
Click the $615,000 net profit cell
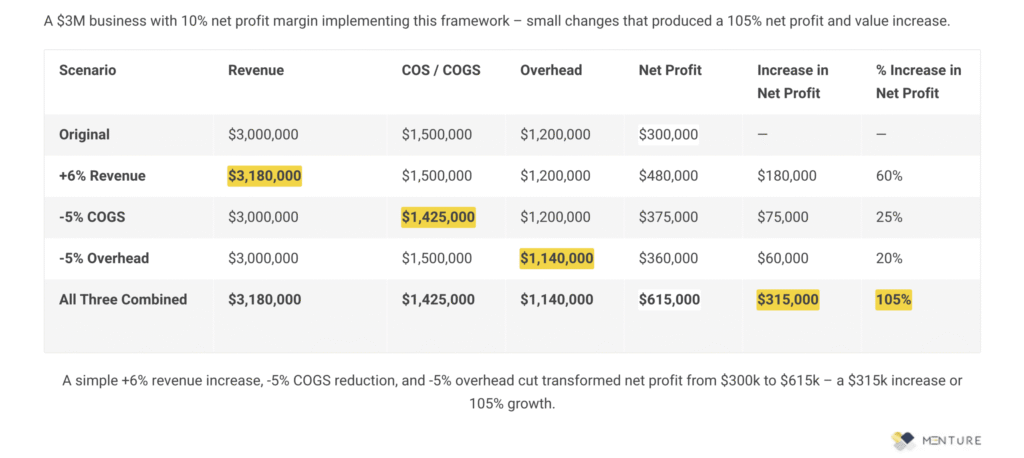coord(669,299)
